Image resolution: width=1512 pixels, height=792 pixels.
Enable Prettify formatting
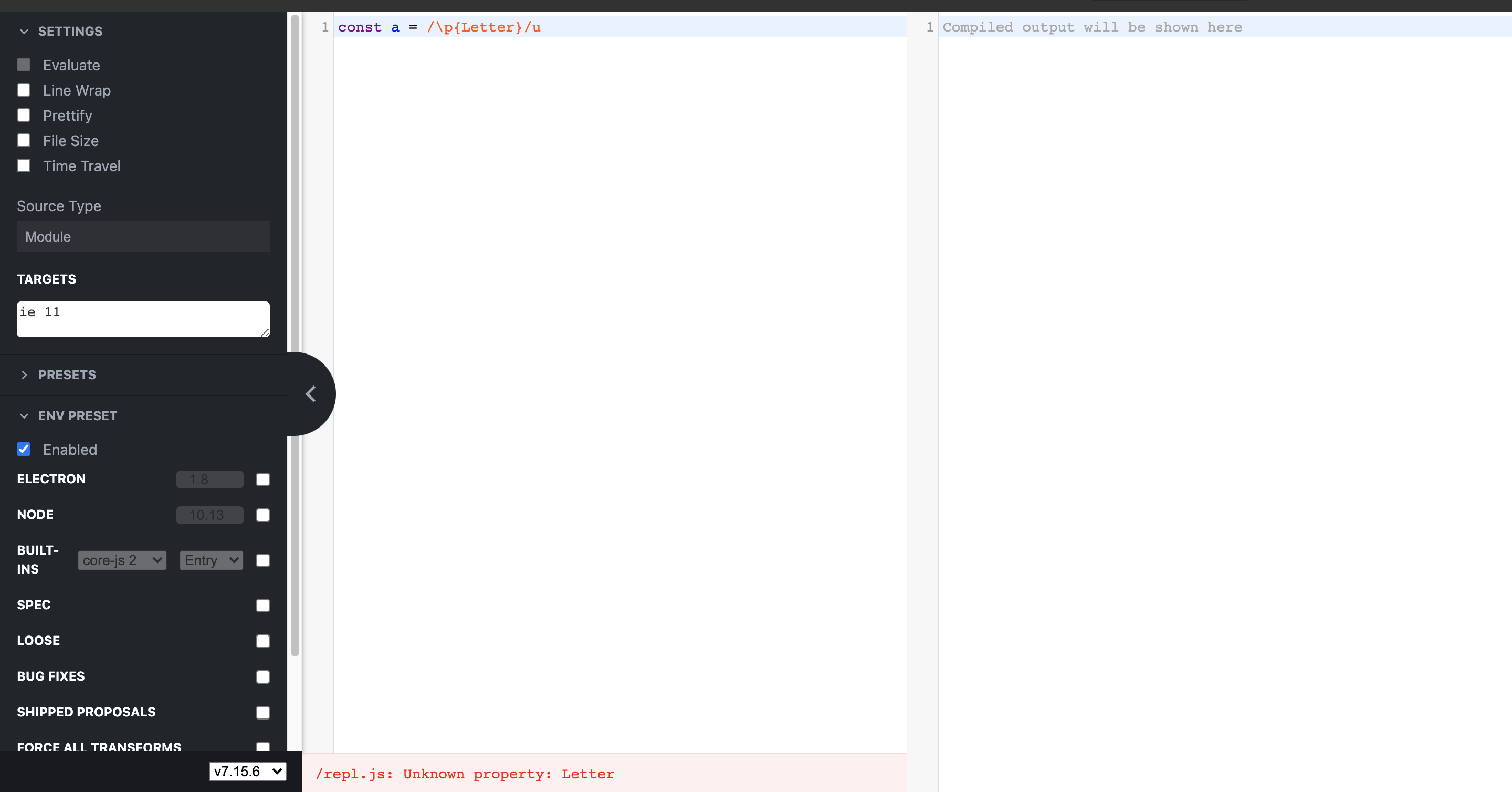pos(24,115)
